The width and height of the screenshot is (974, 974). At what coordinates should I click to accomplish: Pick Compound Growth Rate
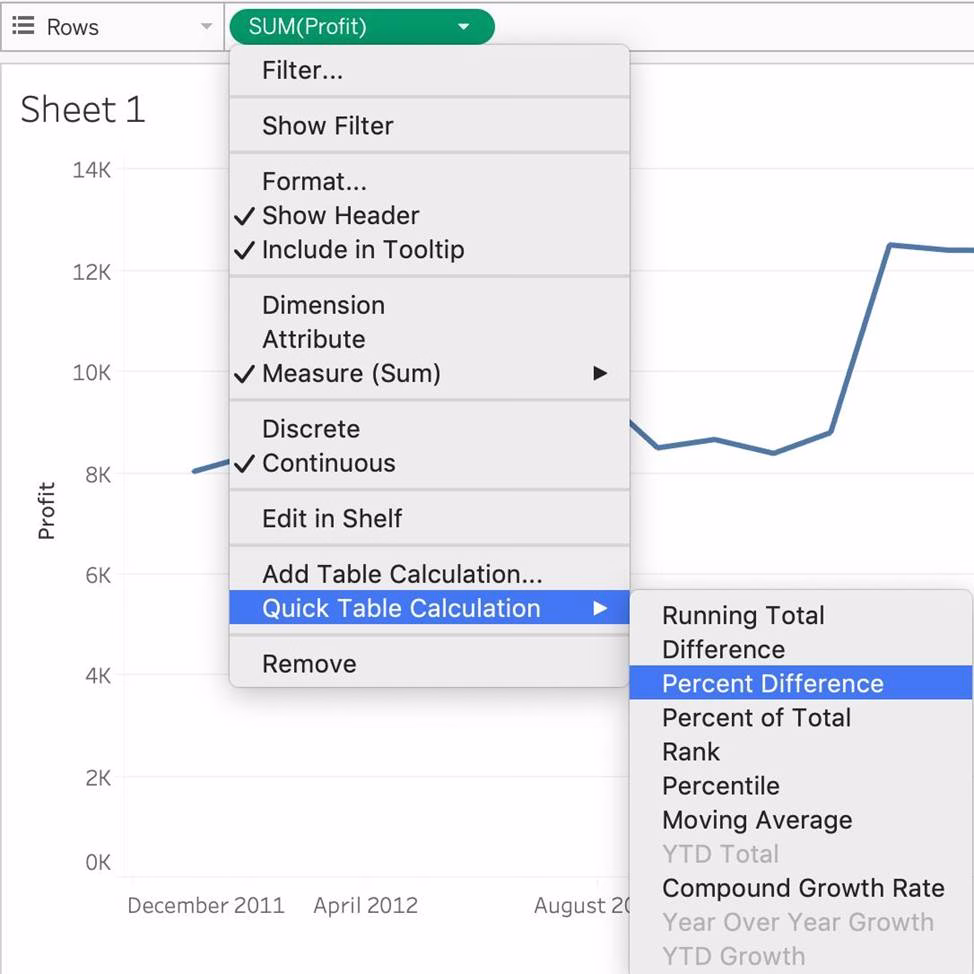803,888
